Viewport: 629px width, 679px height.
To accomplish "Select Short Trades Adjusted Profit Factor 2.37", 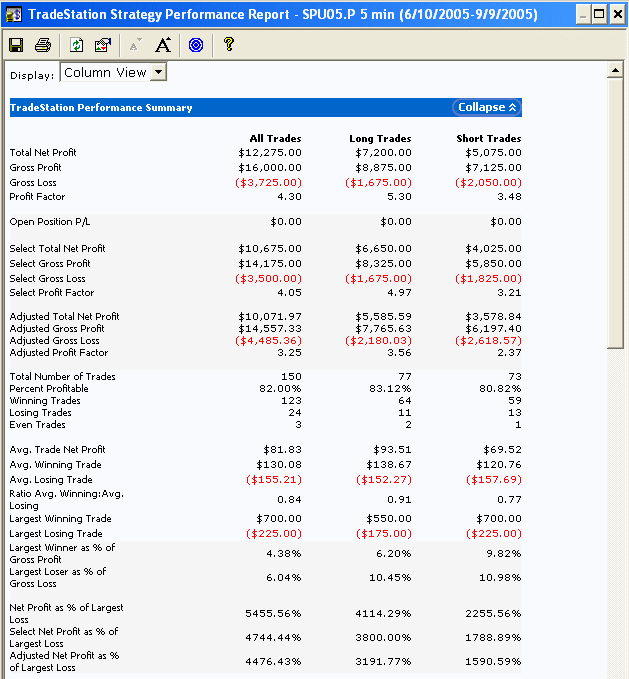I will pyautogui.click(x=509, y=353).
